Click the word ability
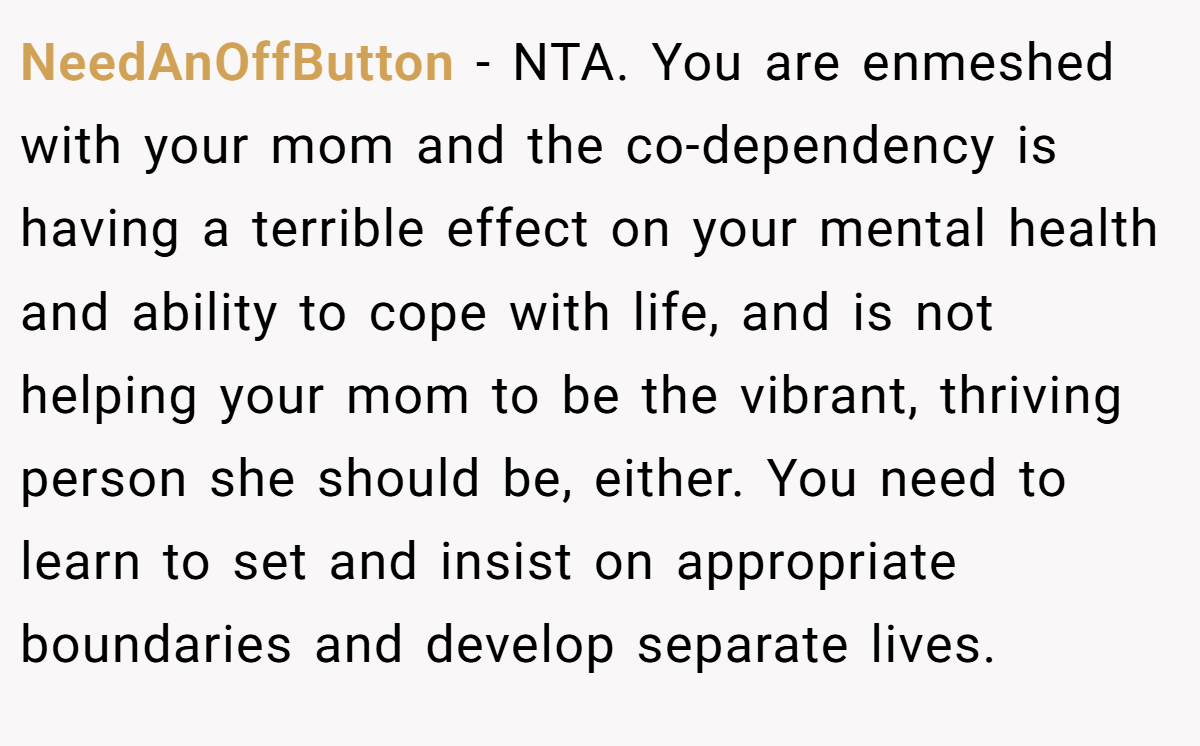 [204, 314]
